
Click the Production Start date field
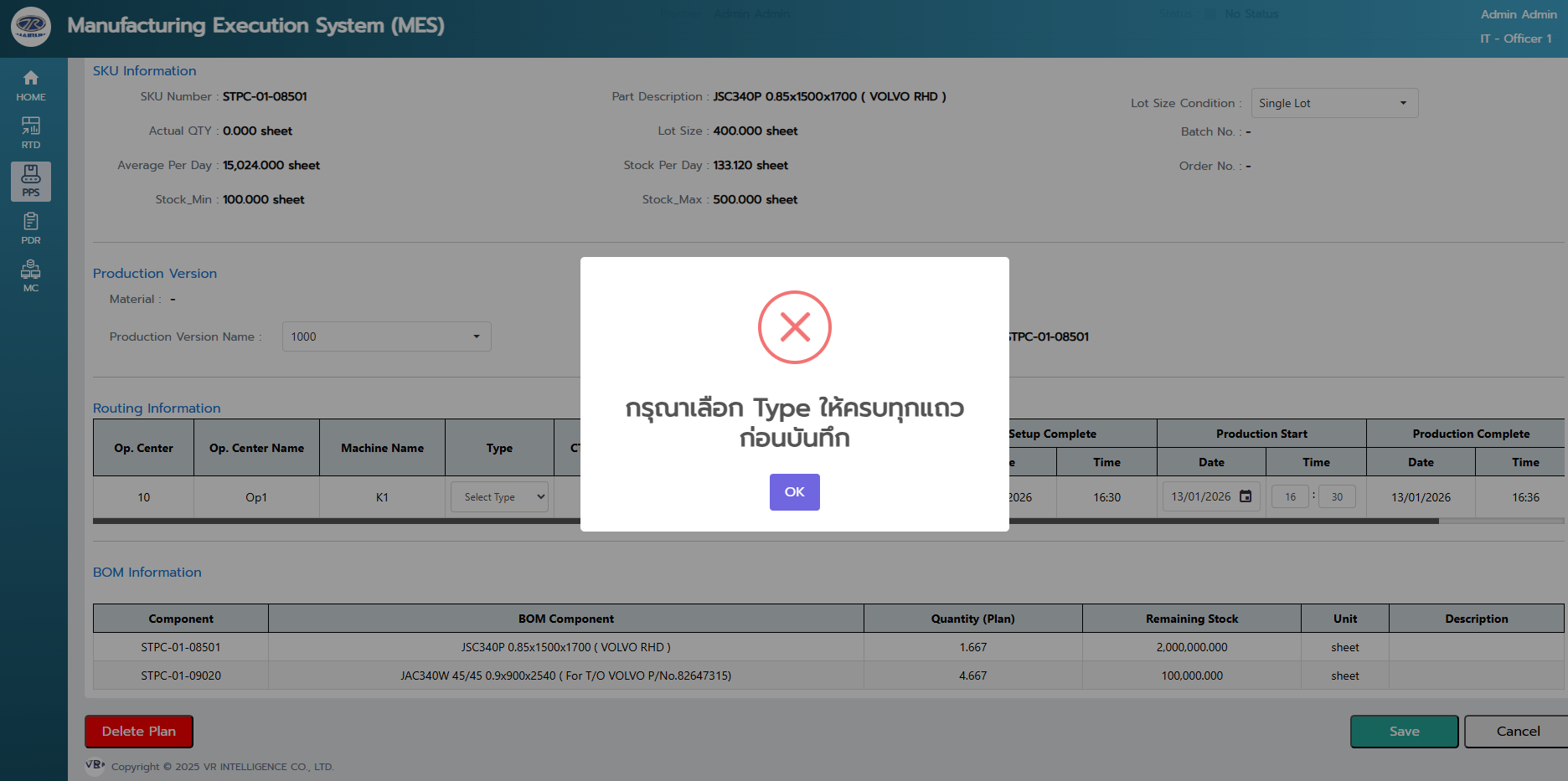point(1200,497)
